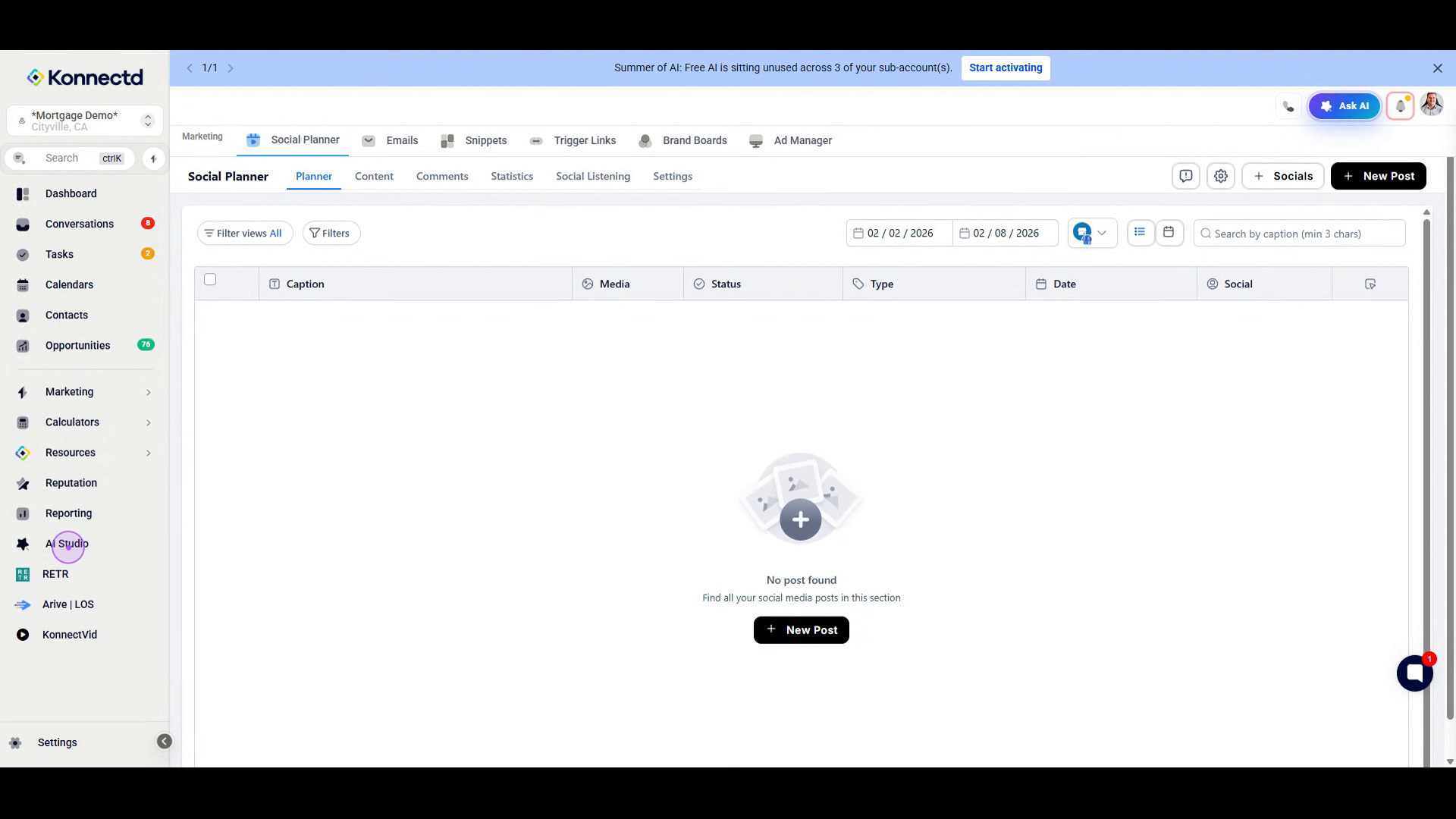Click the Ask AI button
Image resolution: width=1456 pixels, height=819 pixels.
(1345, 106)
